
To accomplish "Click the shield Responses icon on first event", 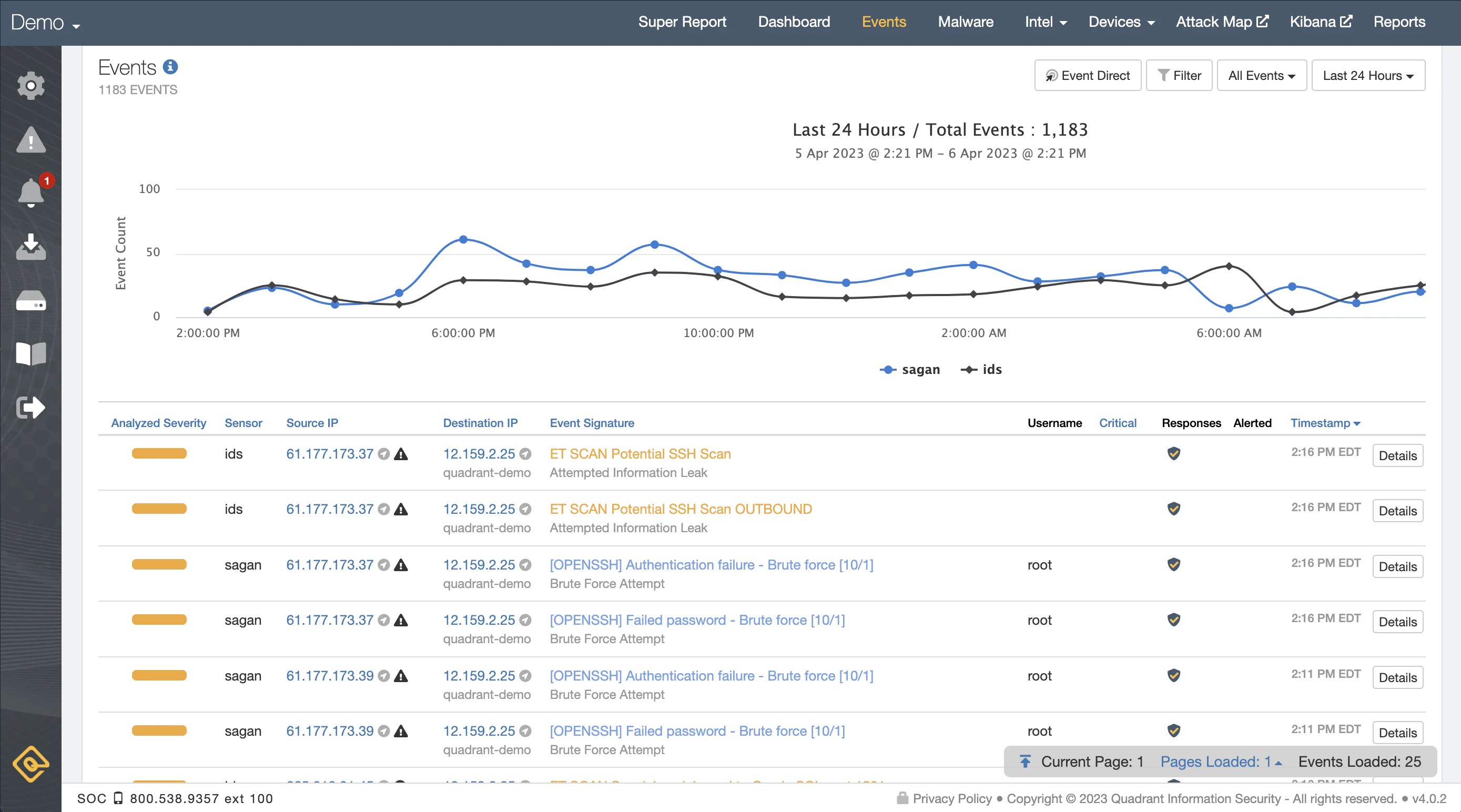I will [x=1174, y=454].
